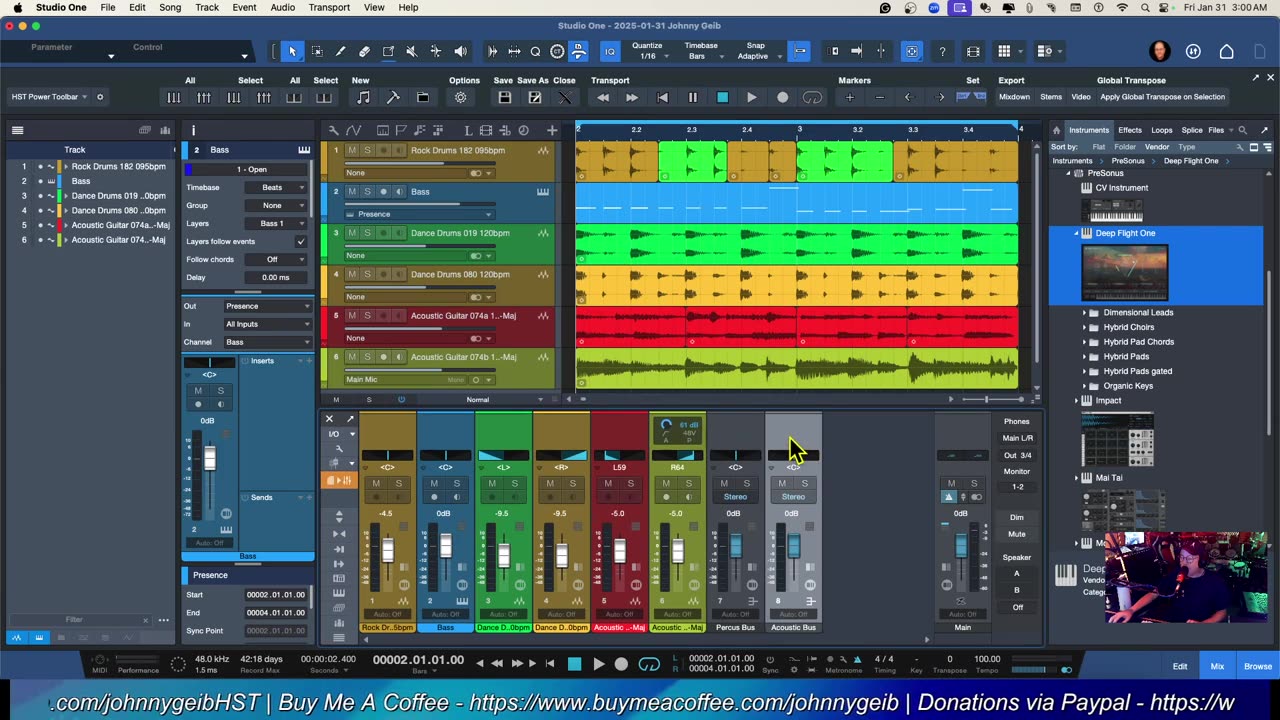Open the Options gear icon

click(461, 97)
